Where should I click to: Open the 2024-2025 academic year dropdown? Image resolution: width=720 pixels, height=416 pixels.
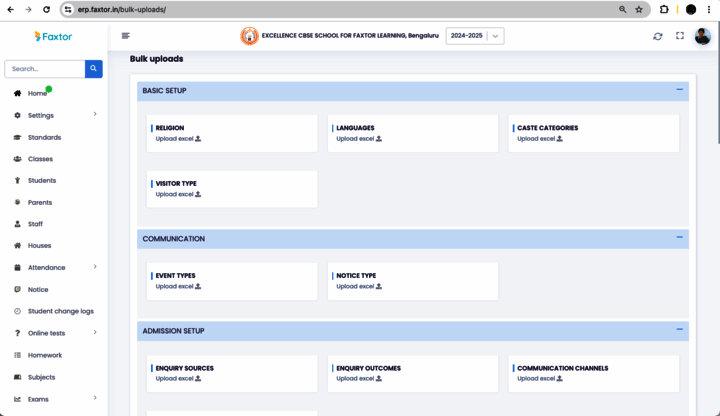(x=475, y=36)
